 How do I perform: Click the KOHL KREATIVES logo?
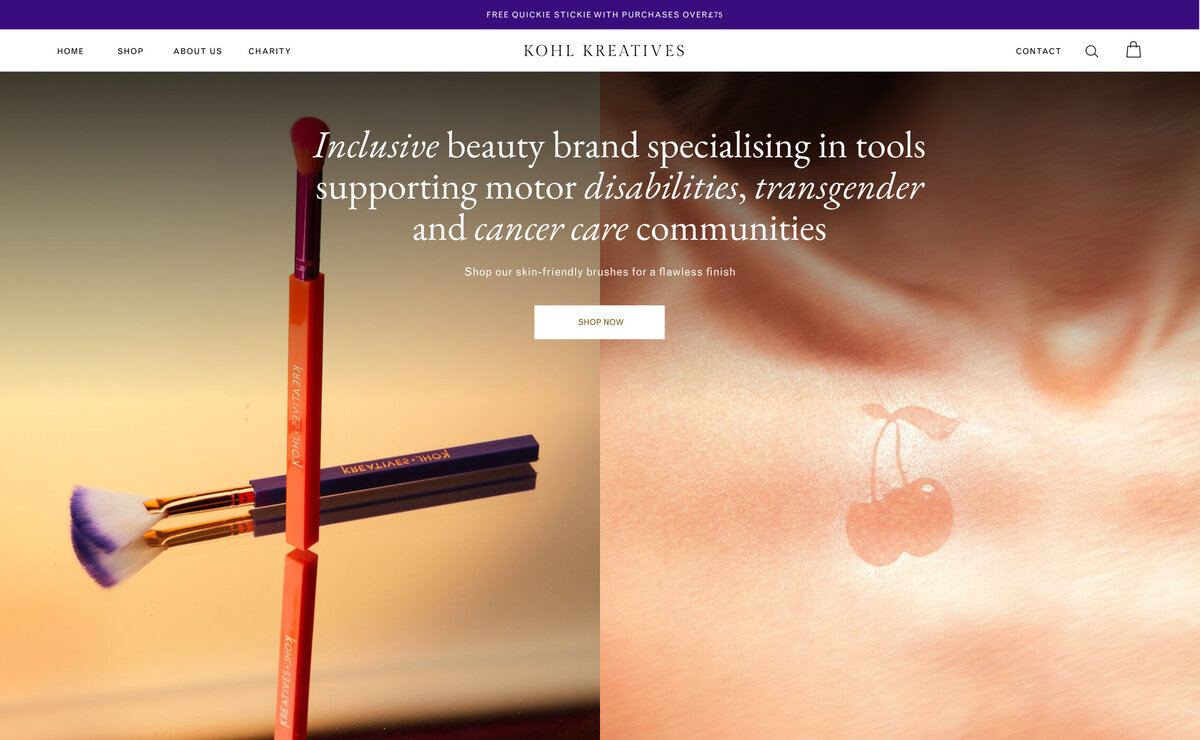click(x=604, y=51)
